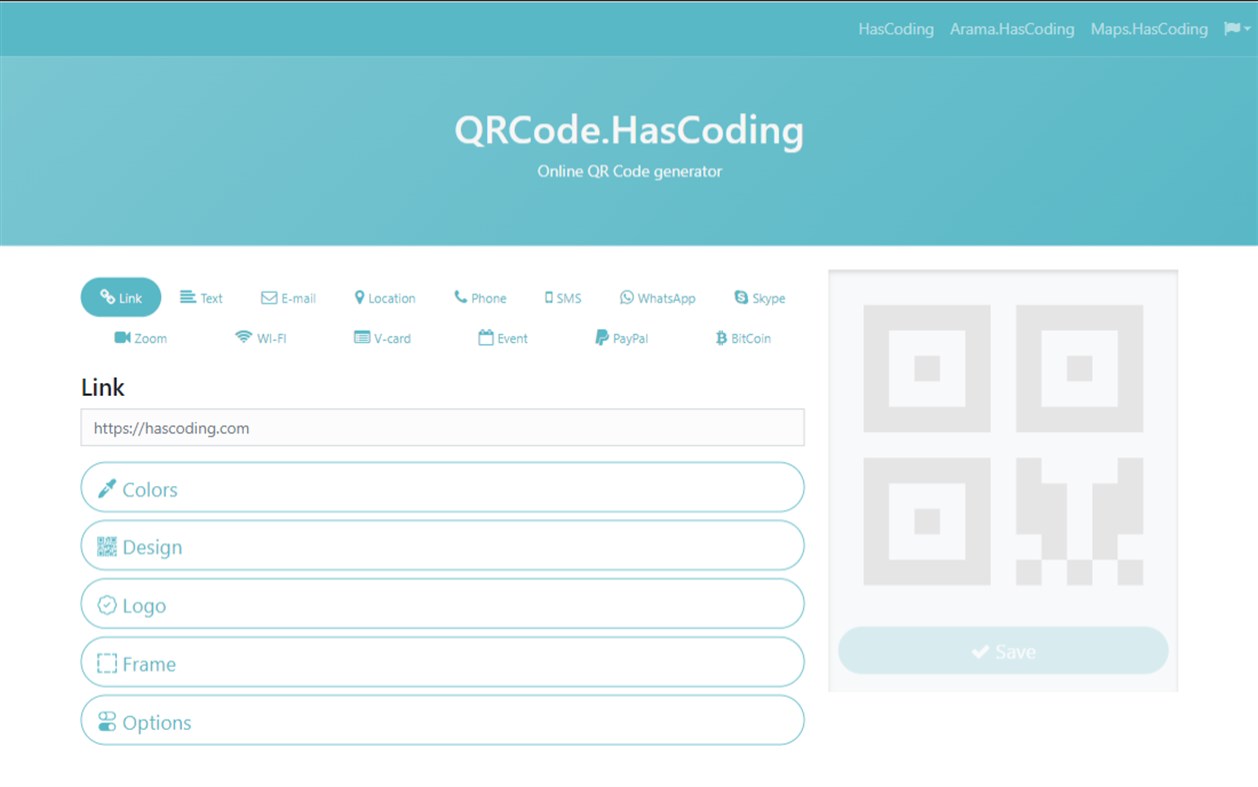Visit the HasCoding link in navbar
Screen dimensions: 1258x787
pyautogui.click(x=896, y=29)
